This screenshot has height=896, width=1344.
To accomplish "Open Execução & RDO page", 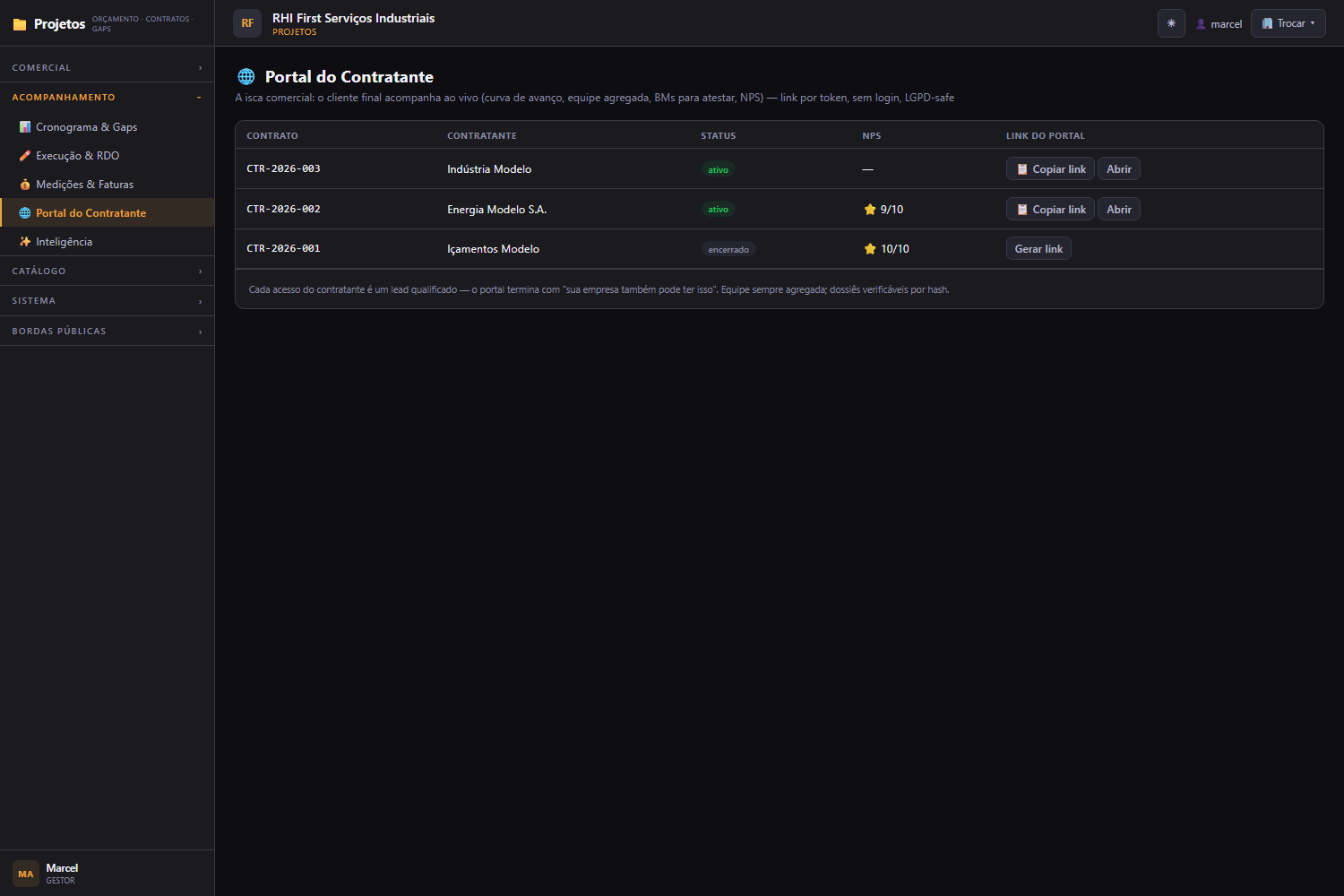I will (x=107, y=156).
